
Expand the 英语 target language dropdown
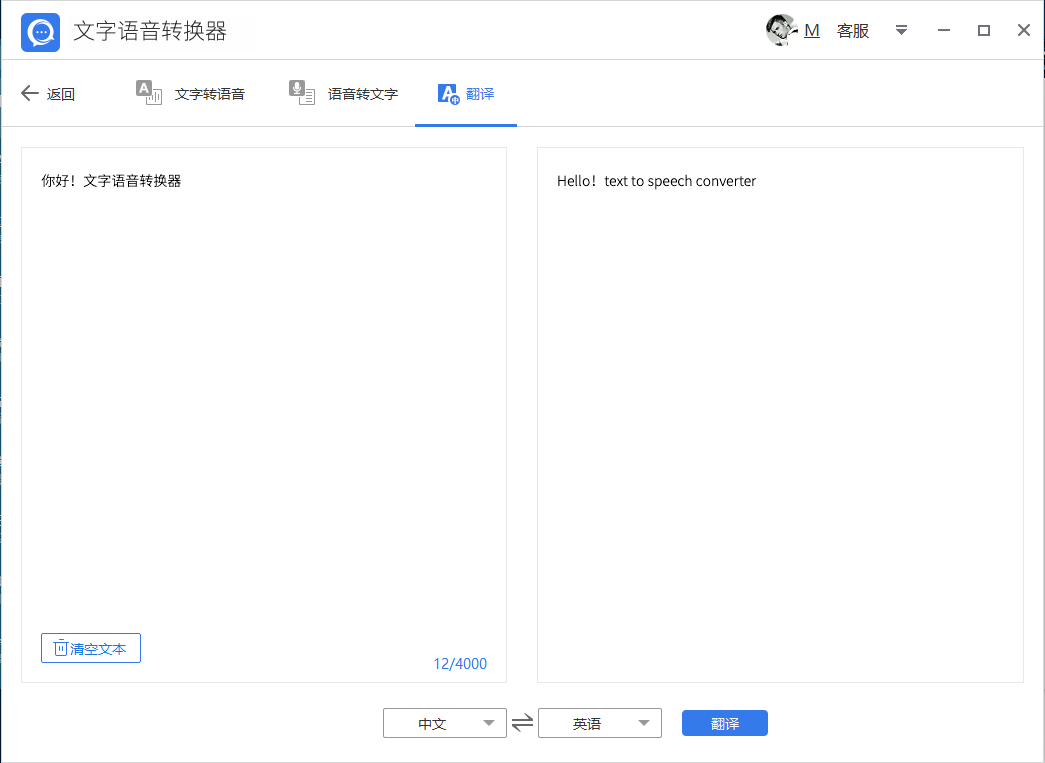(643, 723)
